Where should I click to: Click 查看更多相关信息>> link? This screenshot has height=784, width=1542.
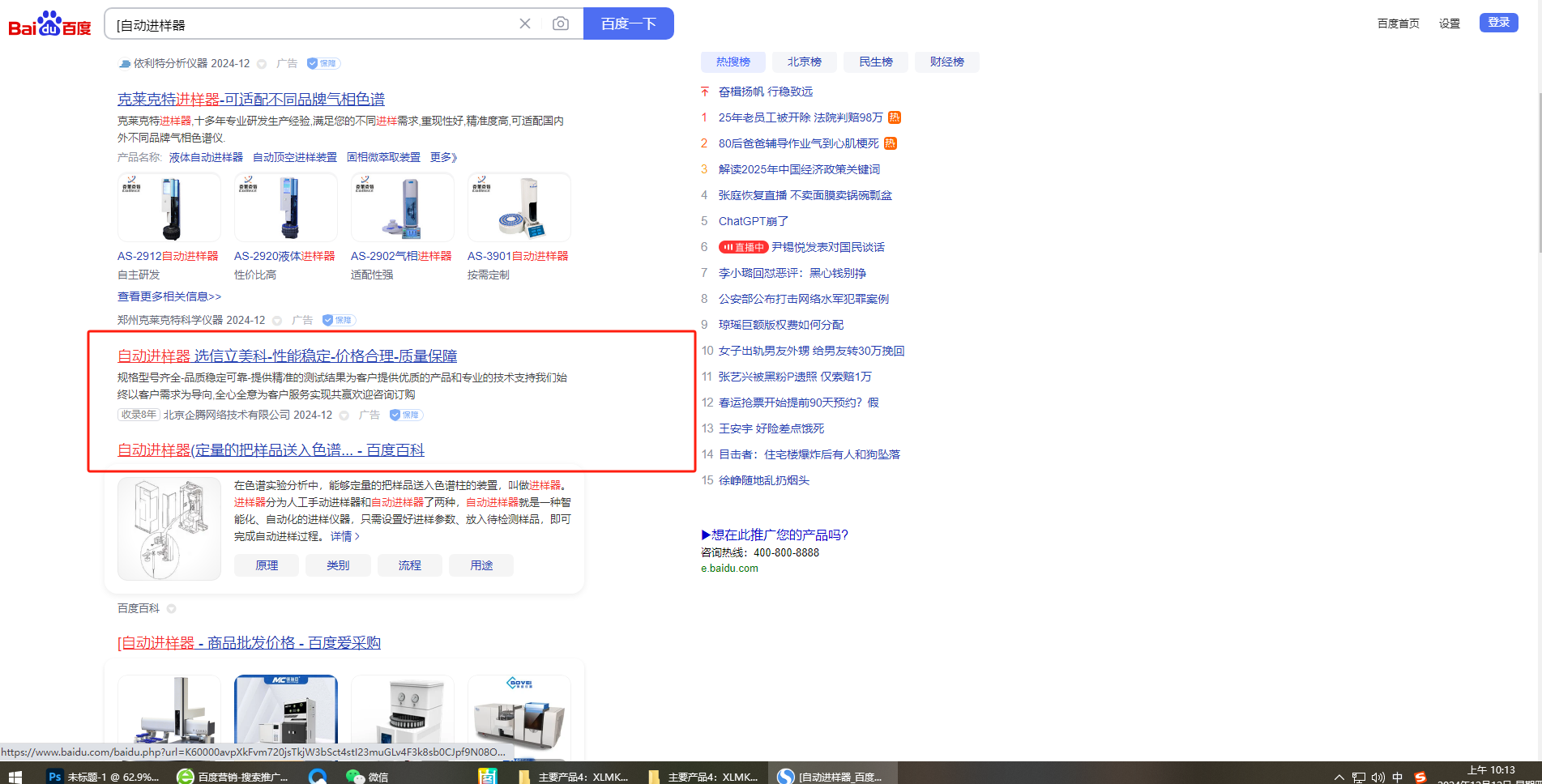(x=169, y=296)
